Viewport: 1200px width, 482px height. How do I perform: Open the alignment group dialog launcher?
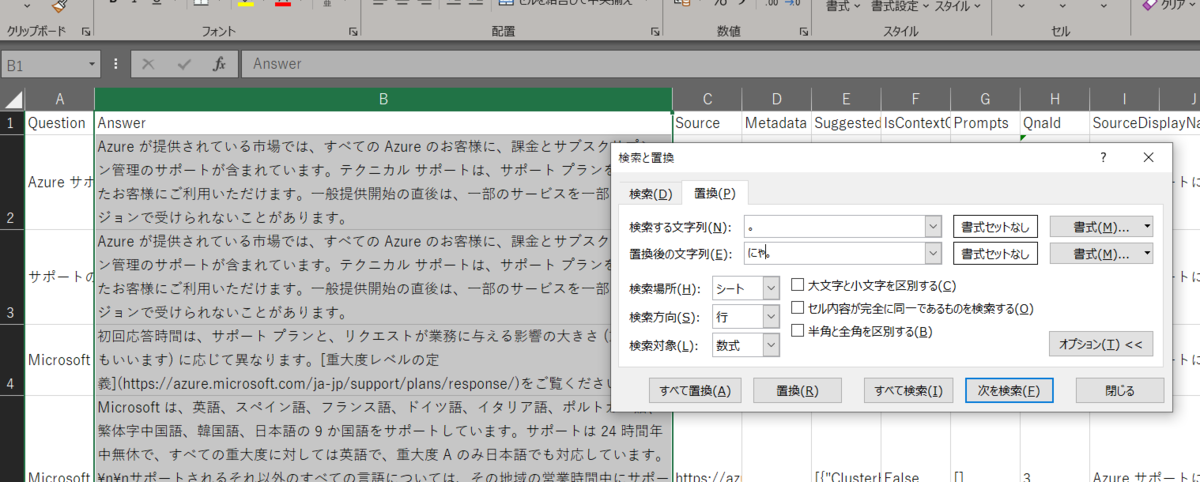tap(657, 32)
